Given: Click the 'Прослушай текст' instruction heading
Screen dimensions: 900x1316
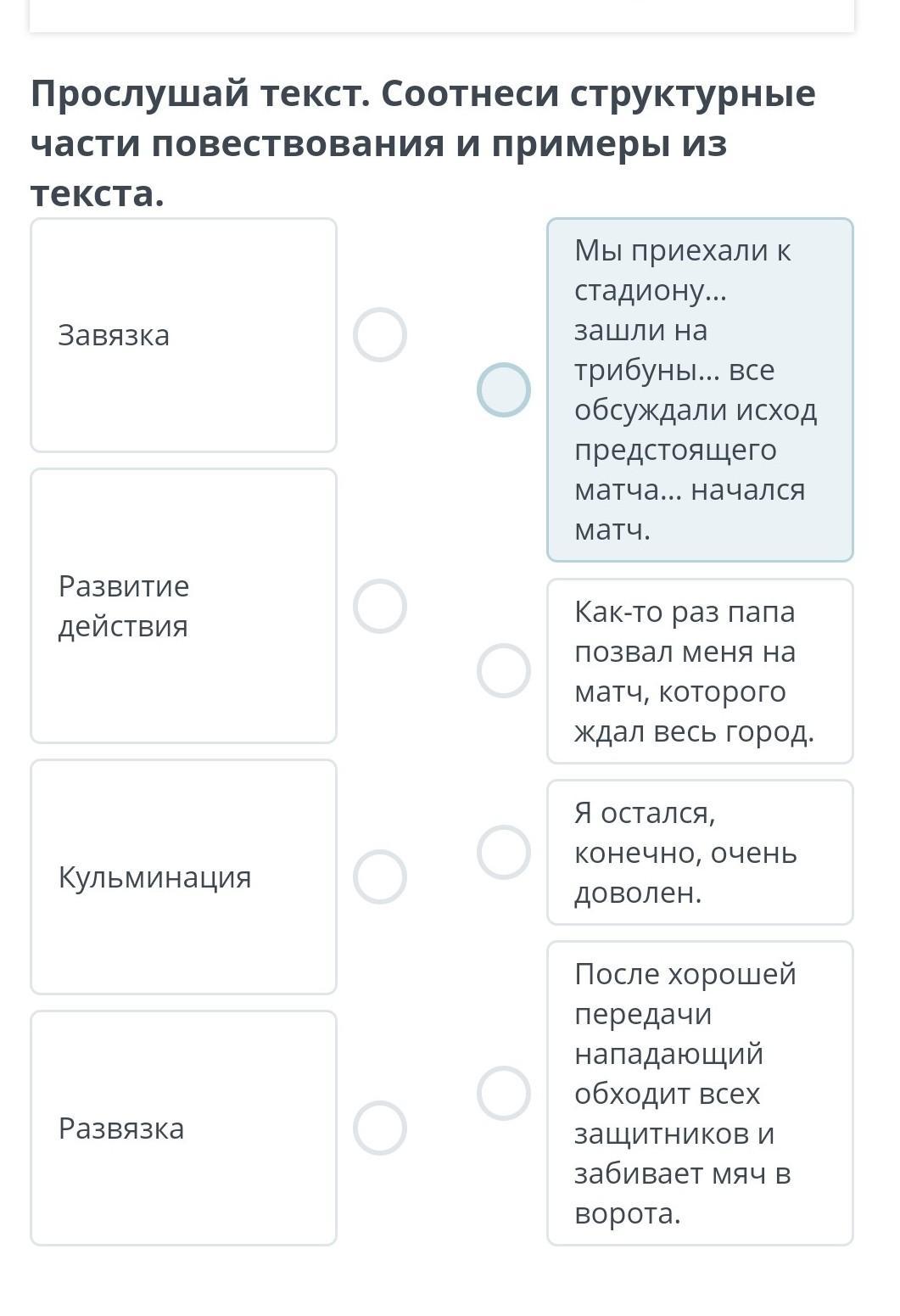Looking at the screenshot, I should tap(422, 143).
